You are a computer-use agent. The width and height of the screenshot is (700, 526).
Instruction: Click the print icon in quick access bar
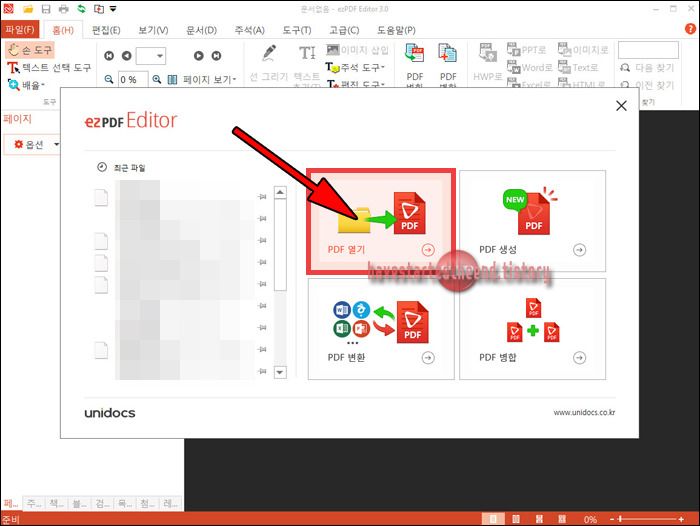(x=63, y=8)
